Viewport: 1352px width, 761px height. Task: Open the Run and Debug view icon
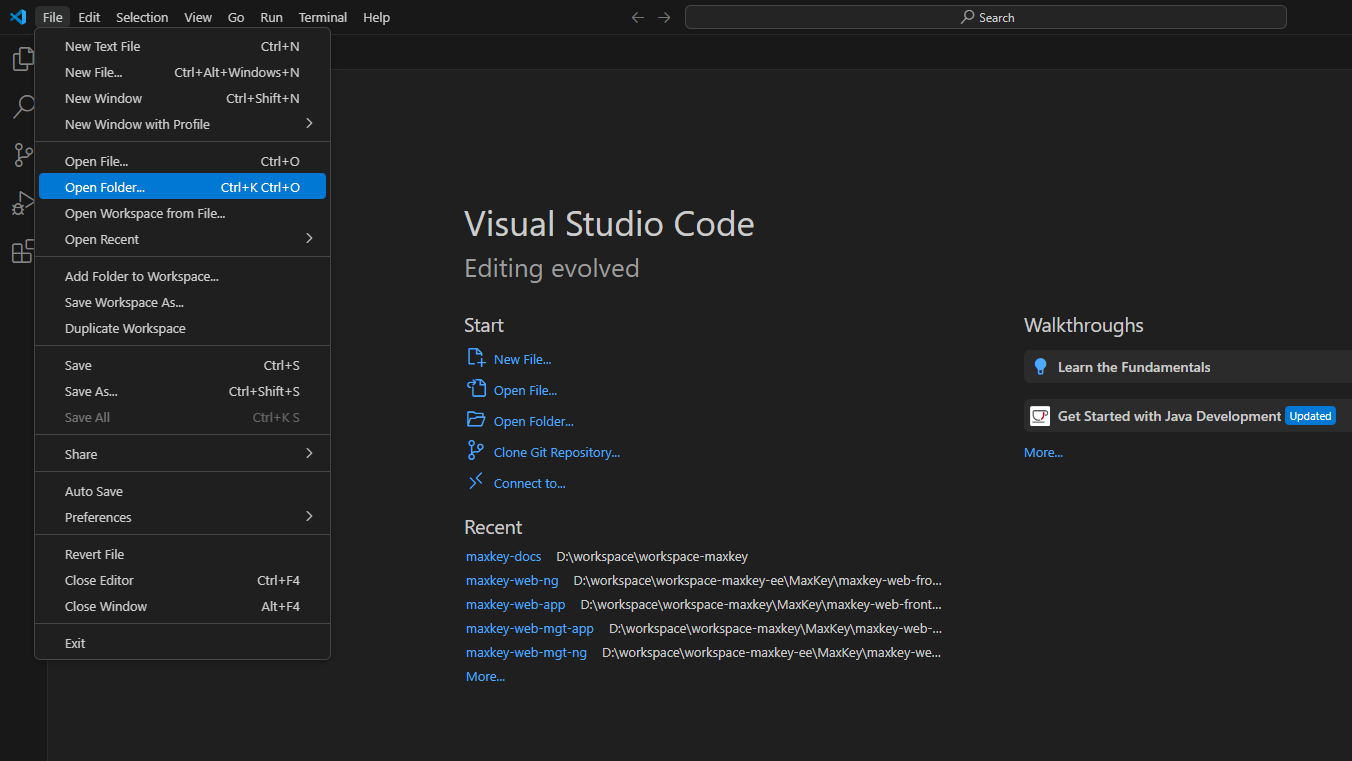23,203
